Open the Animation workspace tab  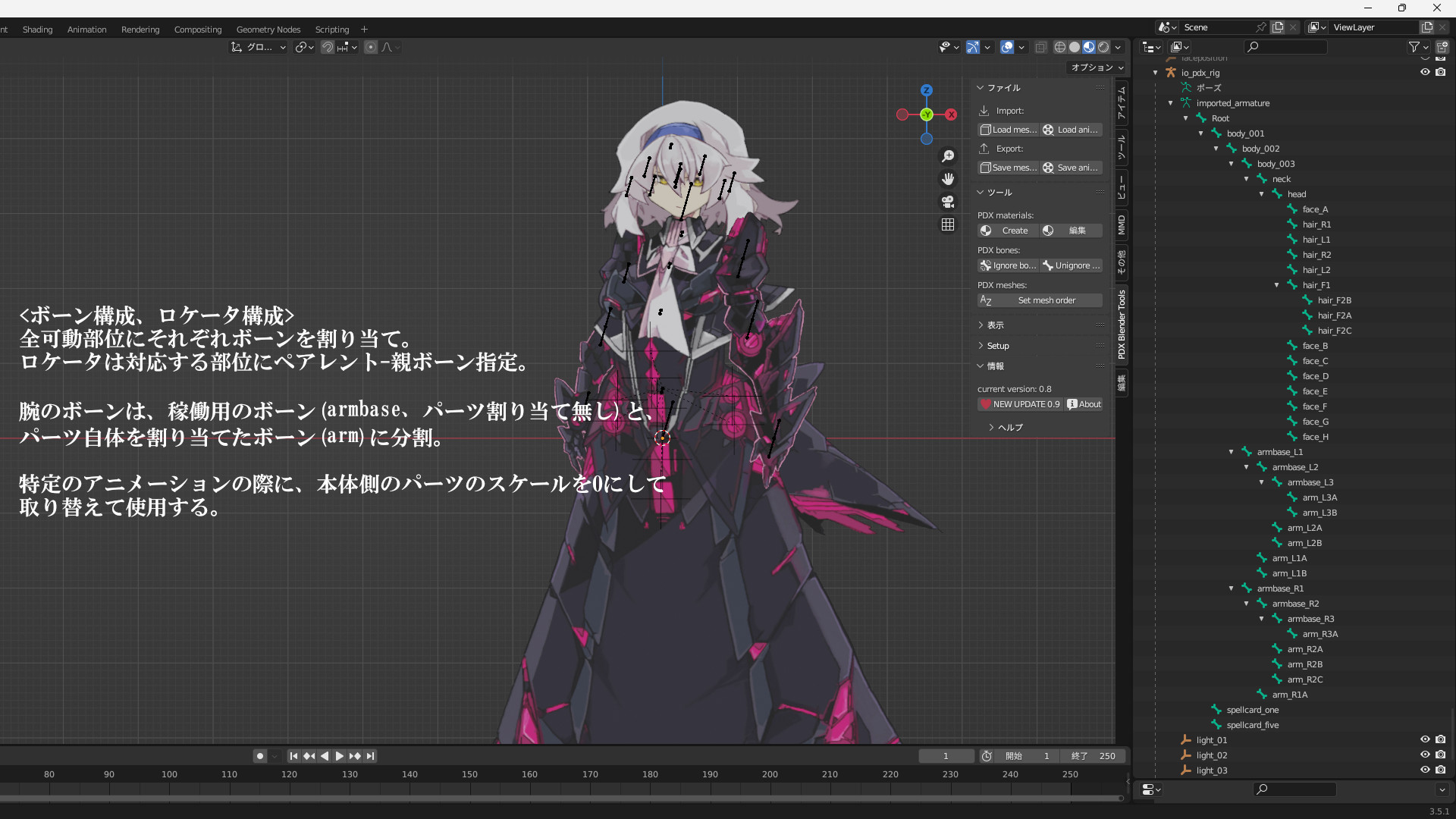point(87,30)
